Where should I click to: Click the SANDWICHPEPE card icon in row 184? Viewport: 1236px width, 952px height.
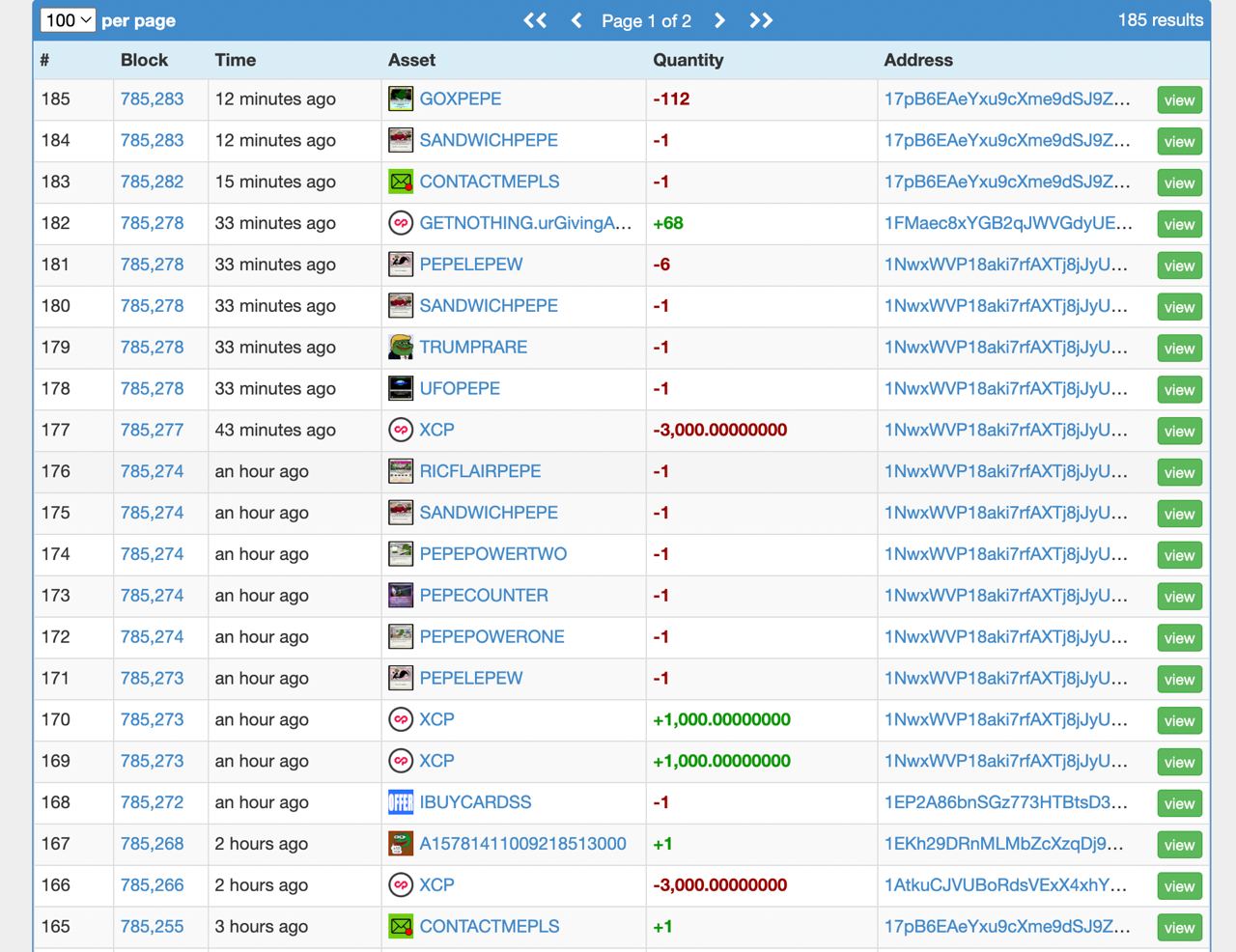point(401,140)
